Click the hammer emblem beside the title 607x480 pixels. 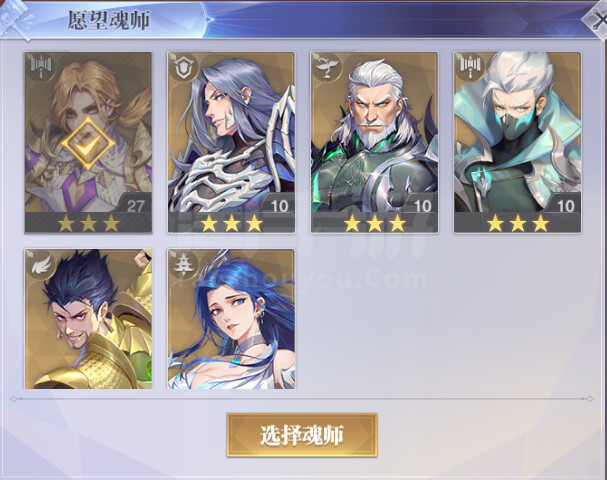pos(17,19)
